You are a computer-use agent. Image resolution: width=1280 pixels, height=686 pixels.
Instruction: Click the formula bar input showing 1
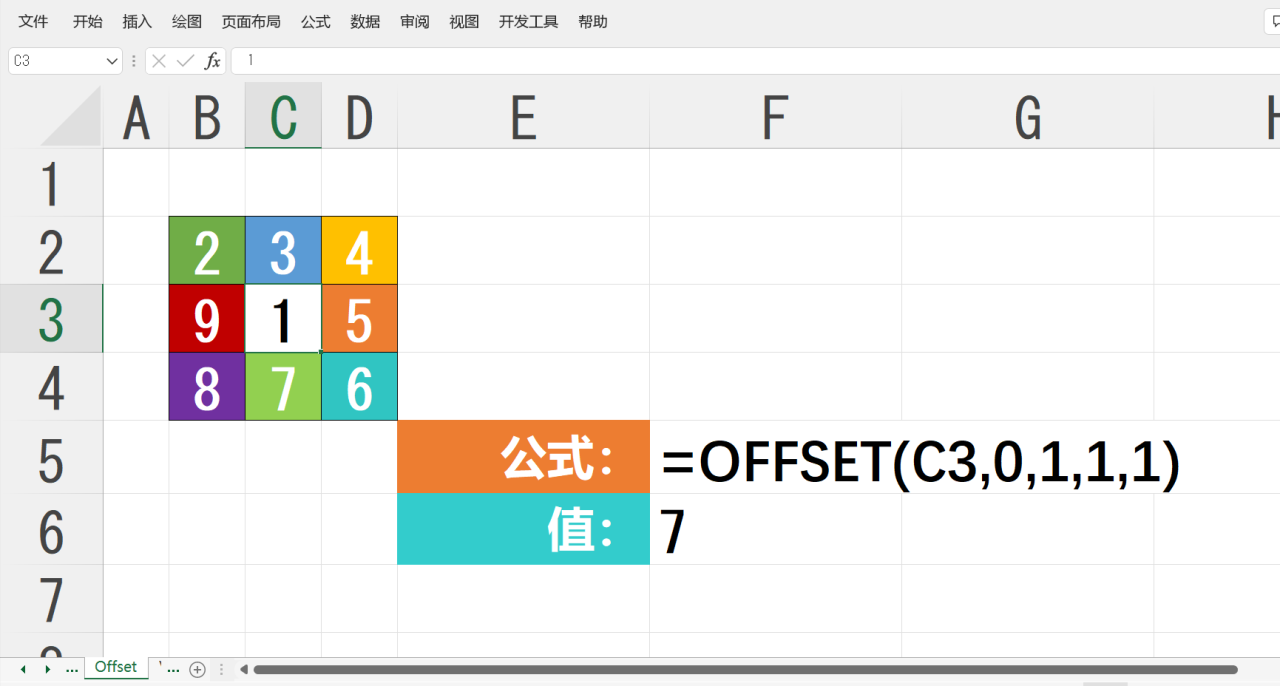coord(755,61)
